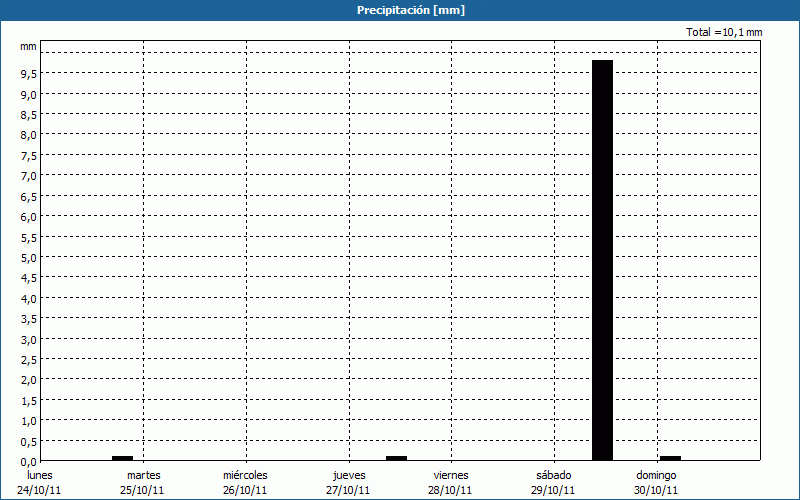The image size is (800, 500).
Task: Click the y-axis value '8,0'
Action: pos(29,135)
